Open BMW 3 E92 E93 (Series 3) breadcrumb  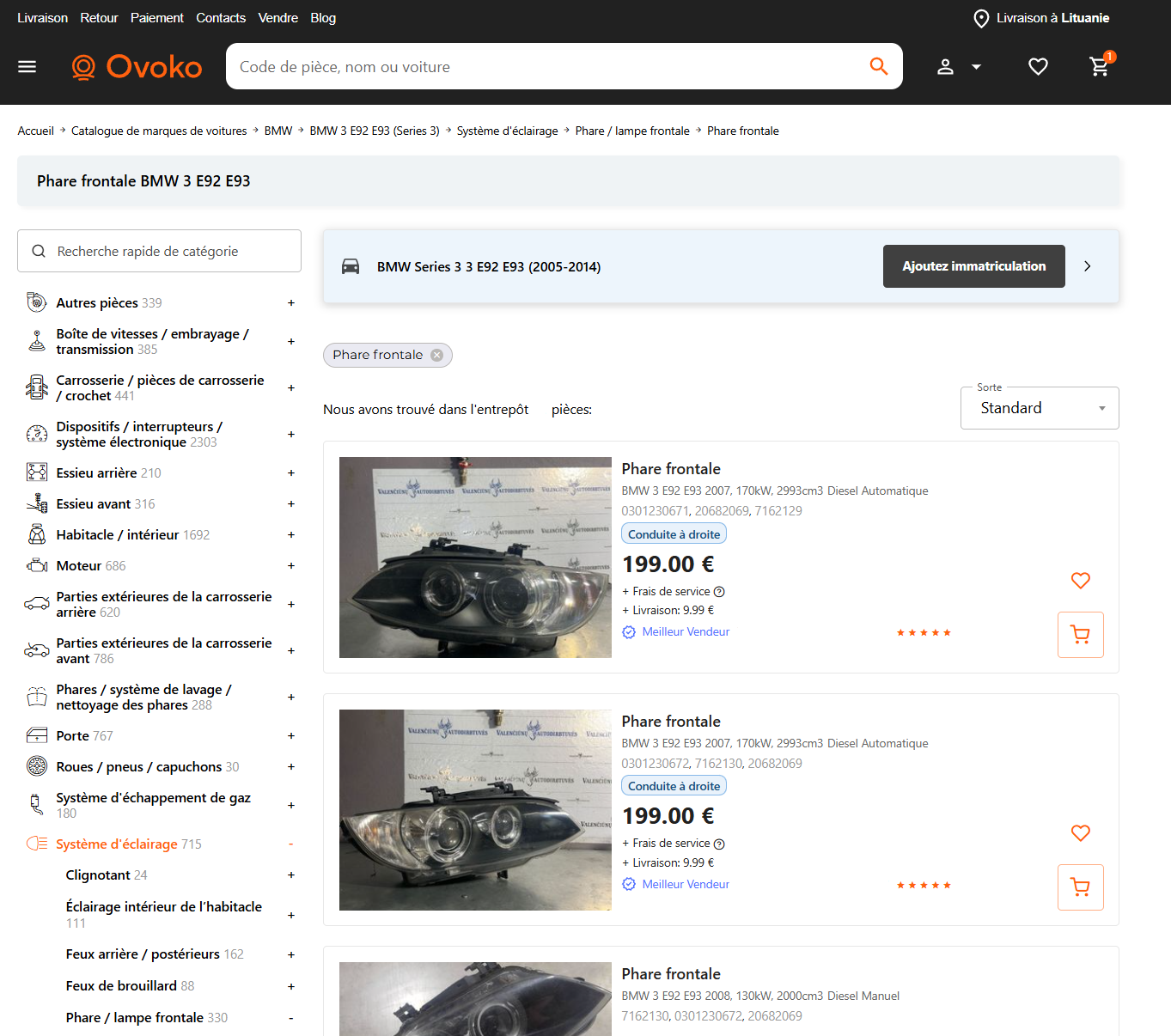(375, 131)
